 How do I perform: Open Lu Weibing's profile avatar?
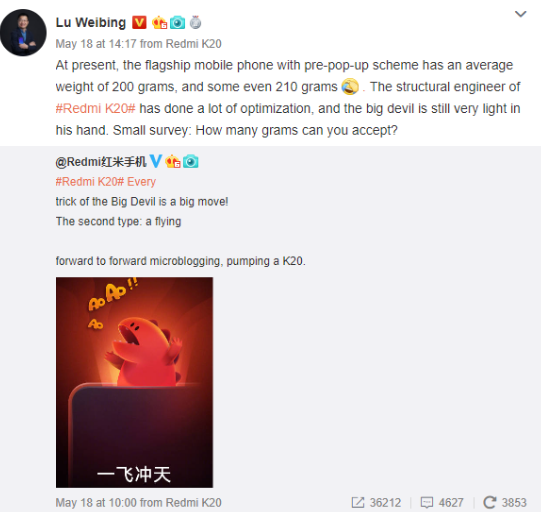pos(23,32)
